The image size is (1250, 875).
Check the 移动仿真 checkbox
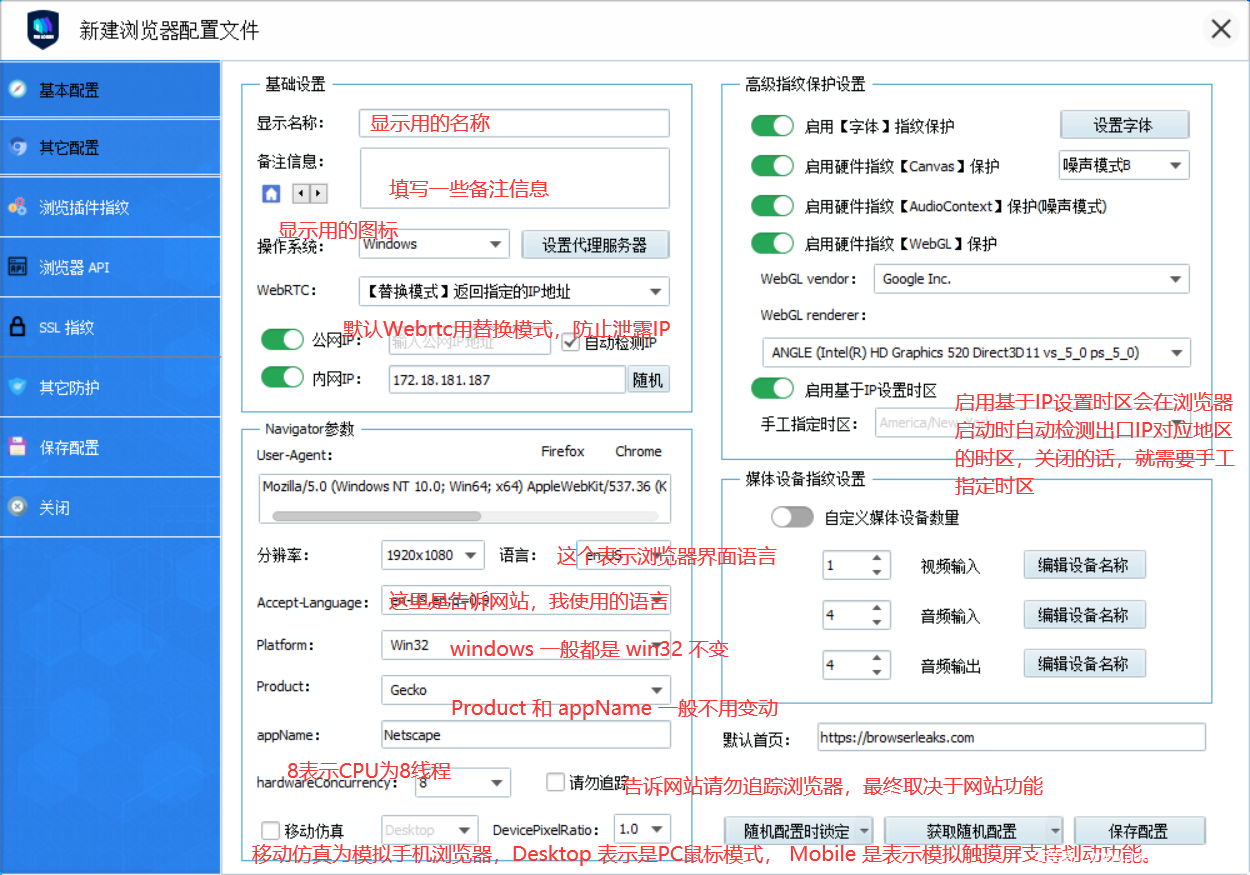coord(270,830)
